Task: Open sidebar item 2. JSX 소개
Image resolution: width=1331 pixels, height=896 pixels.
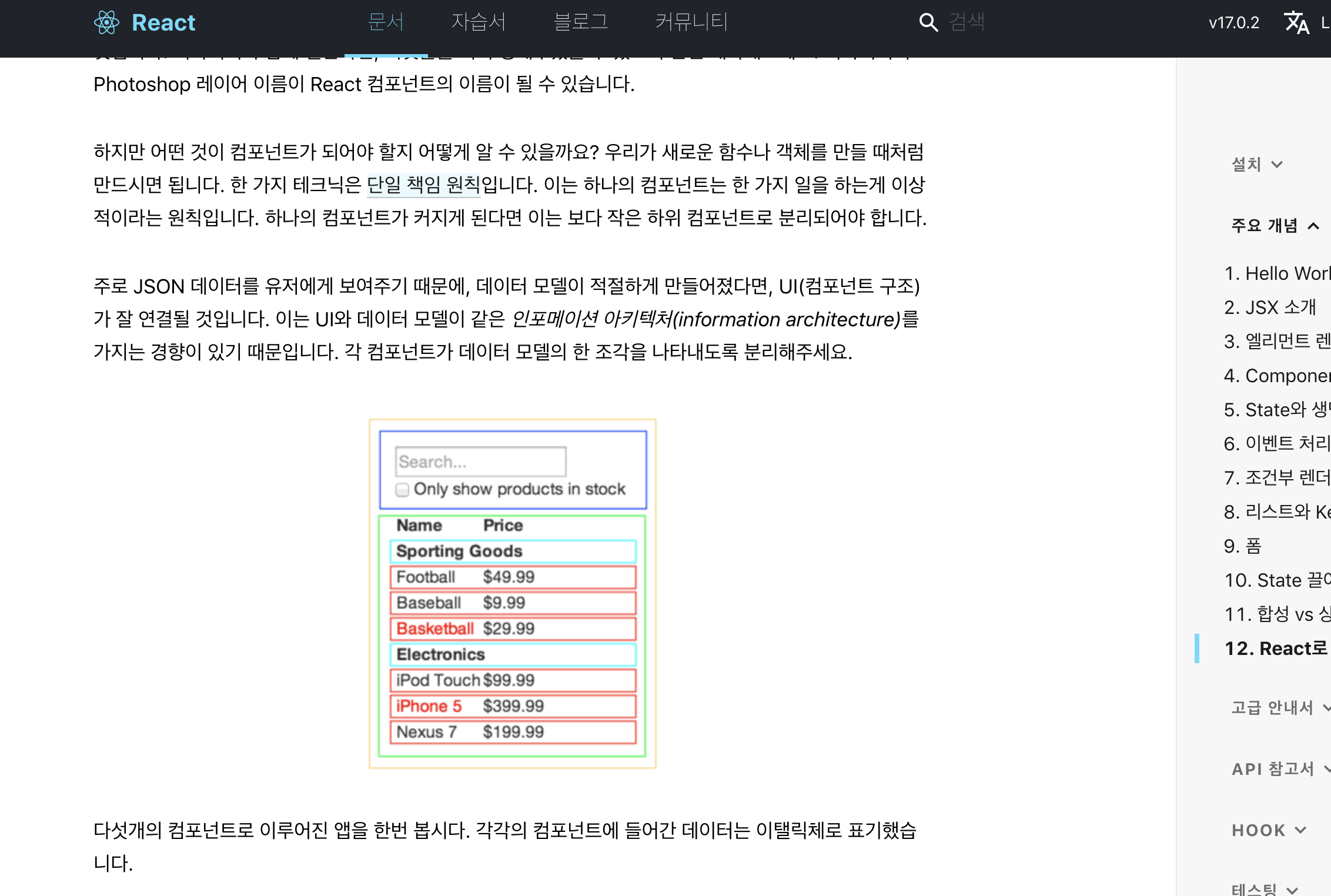Action: click(x=1270, y=307)
